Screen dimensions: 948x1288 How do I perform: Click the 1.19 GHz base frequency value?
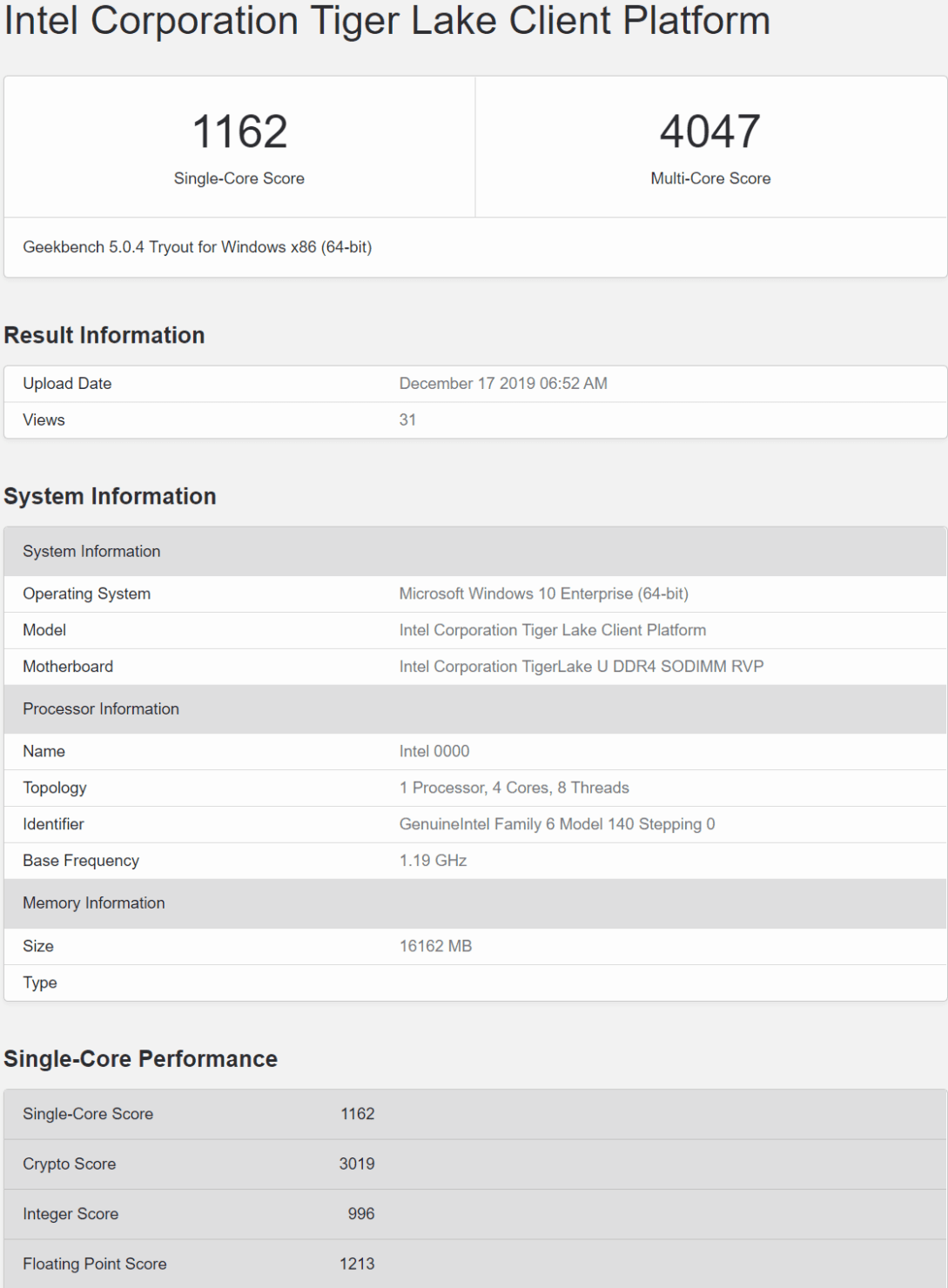click(x=433, y=861)
